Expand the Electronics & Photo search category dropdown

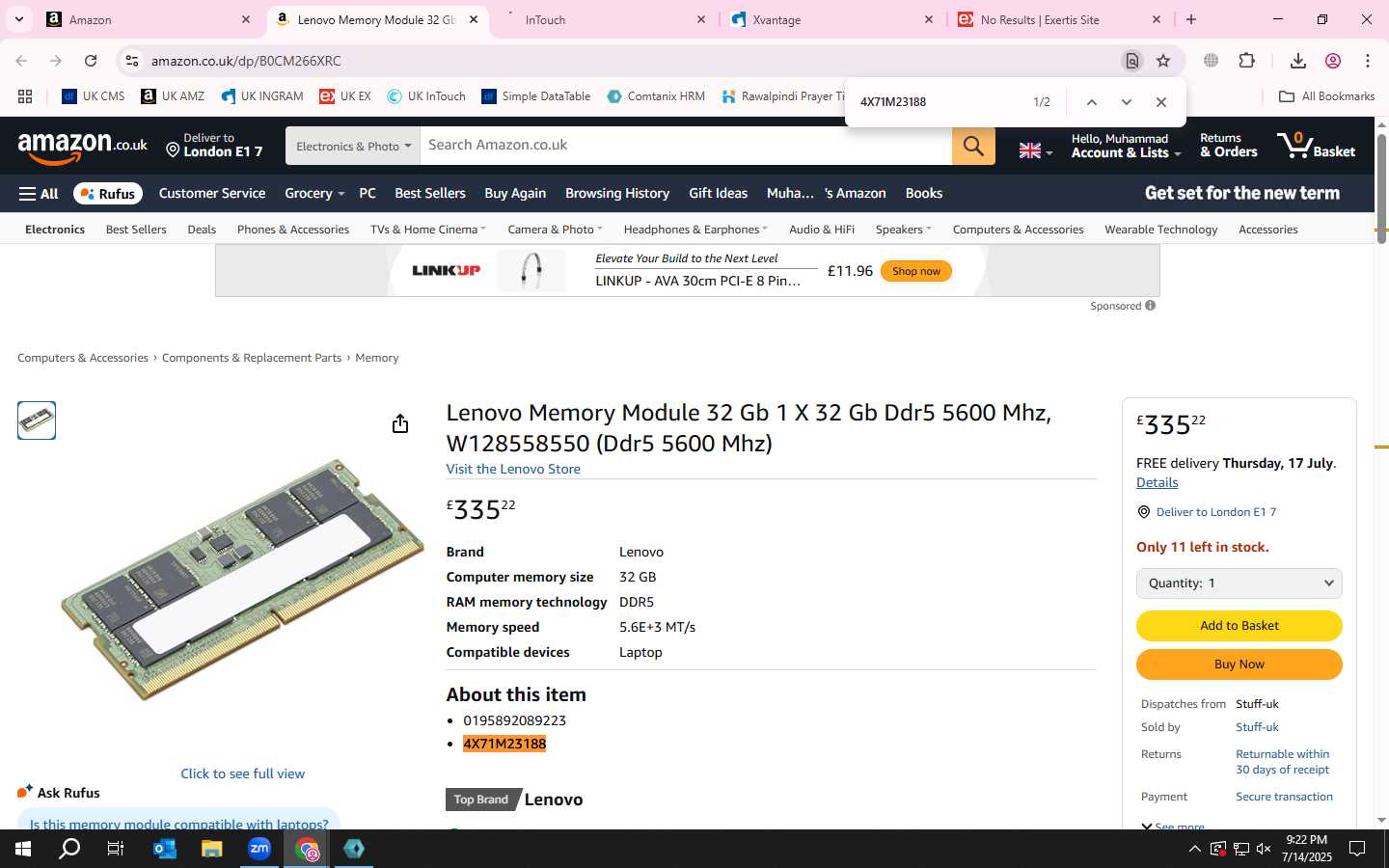tap(353, 146)
